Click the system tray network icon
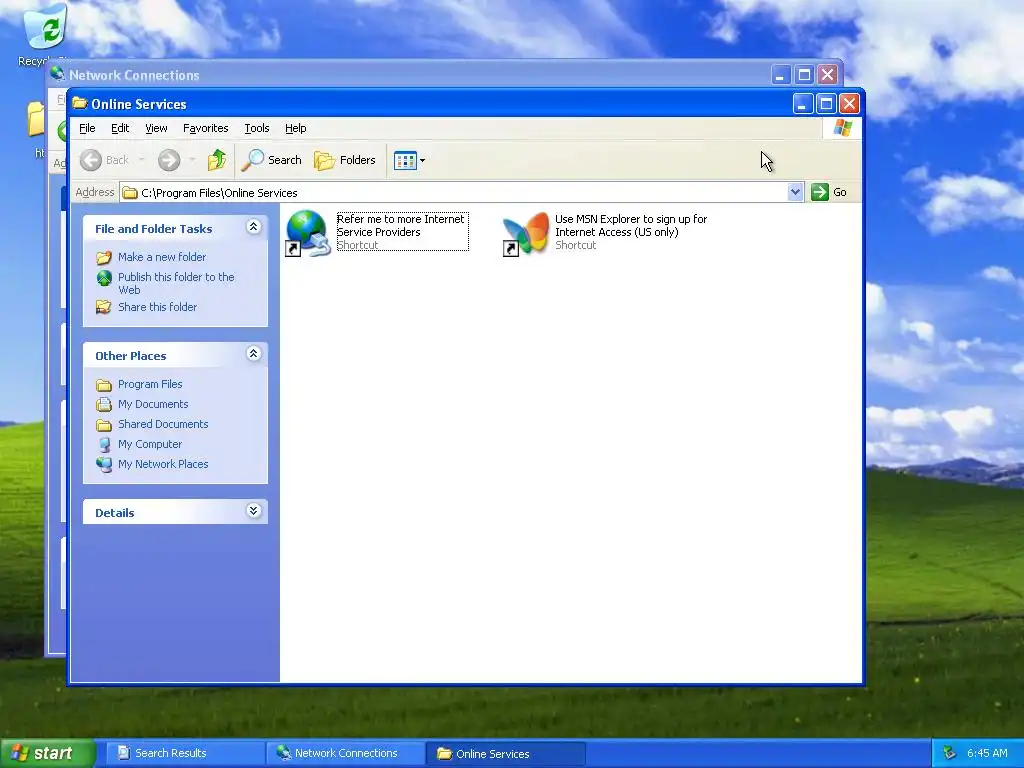Image resolution: width=1024 pixels, height=768 pixels. coord(949,753)
